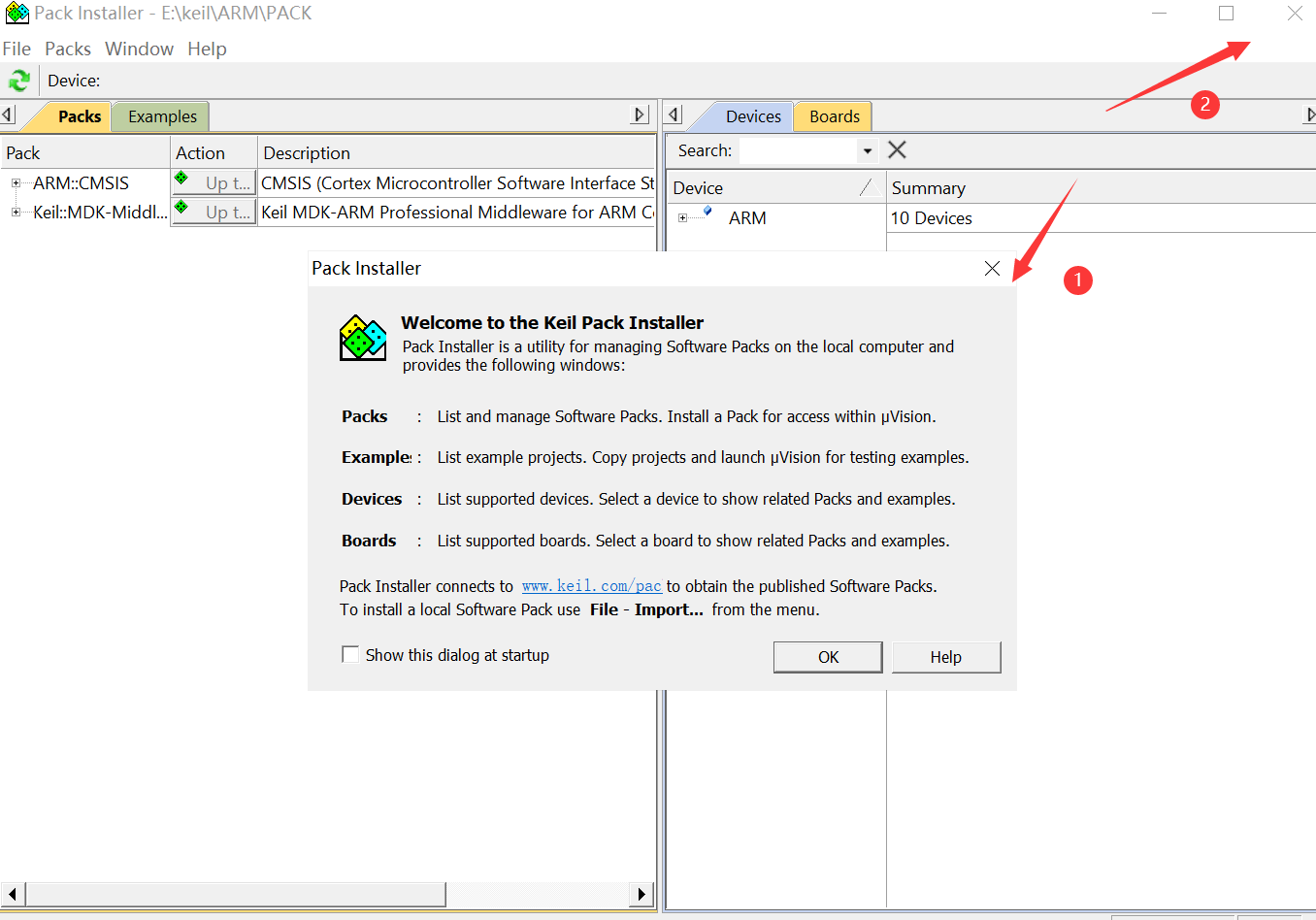Switch to the Packs tab
1316x920 pixels.
tap(79, 116)
